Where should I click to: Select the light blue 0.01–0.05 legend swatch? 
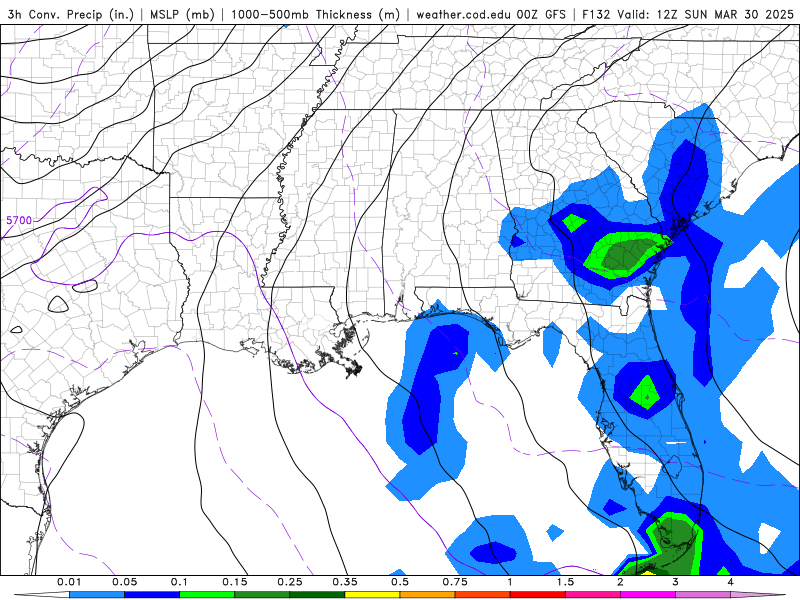tap(97, 595)
